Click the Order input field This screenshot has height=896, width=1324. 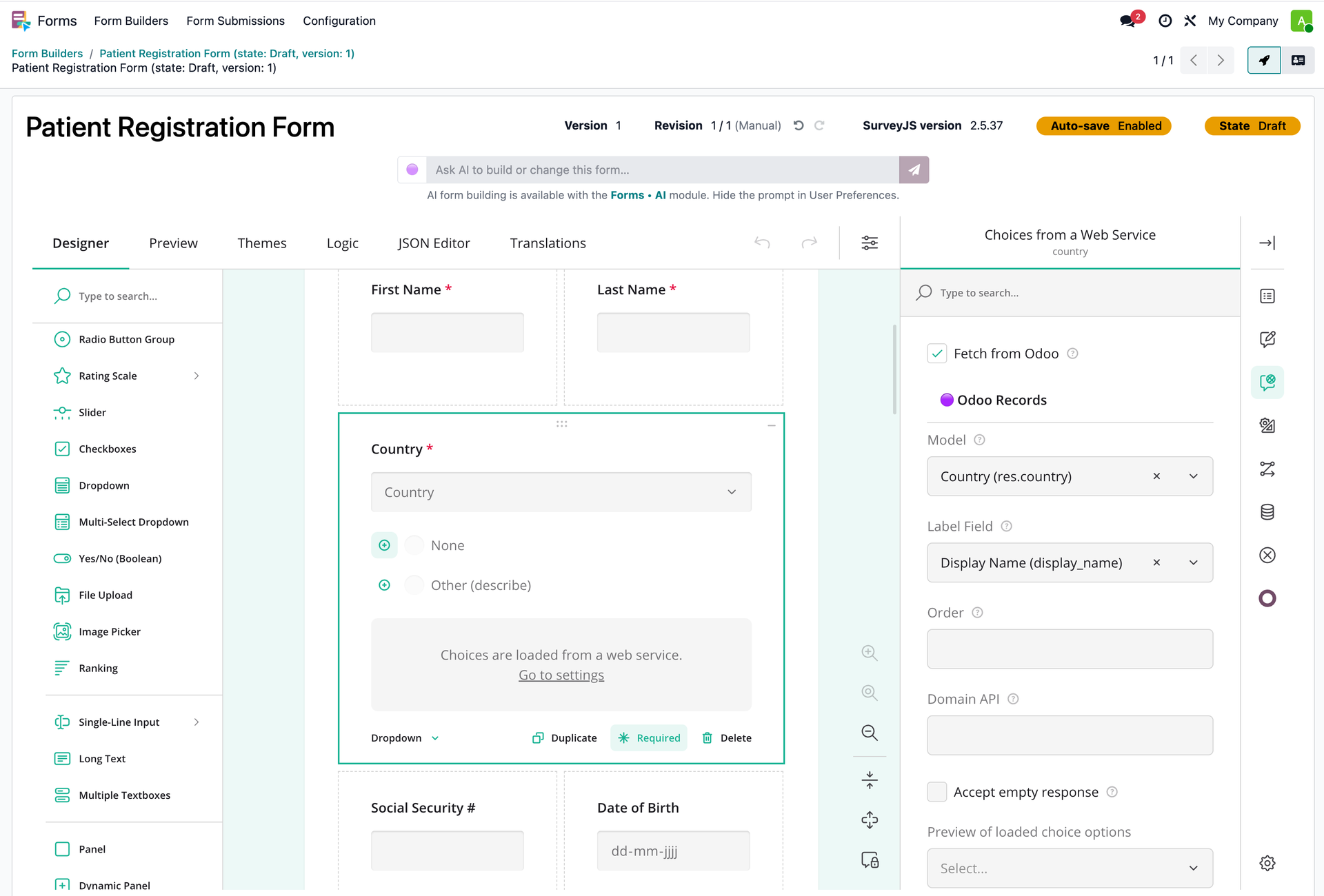(1070, 649)
